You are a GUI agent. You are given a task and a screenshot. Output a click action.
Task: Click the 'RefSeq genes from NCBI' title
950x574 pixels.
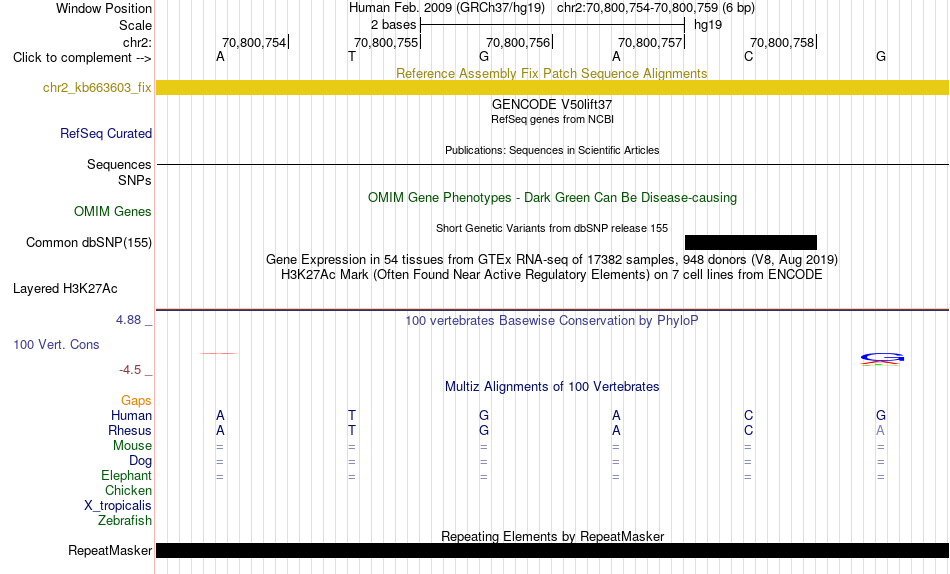[x=552, y=119]
